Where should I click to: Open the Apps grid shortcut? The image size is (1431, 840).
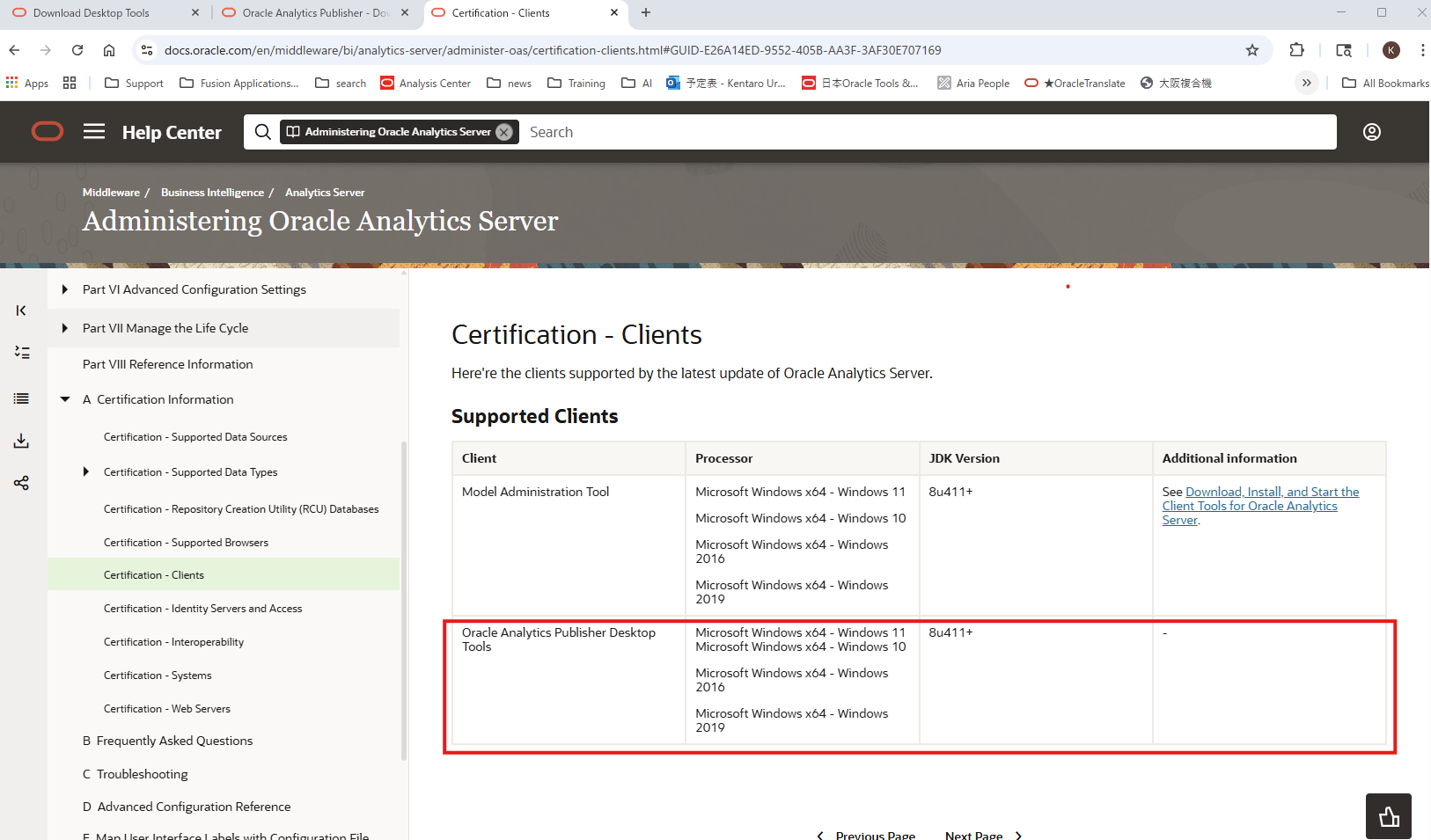[27, 83]
